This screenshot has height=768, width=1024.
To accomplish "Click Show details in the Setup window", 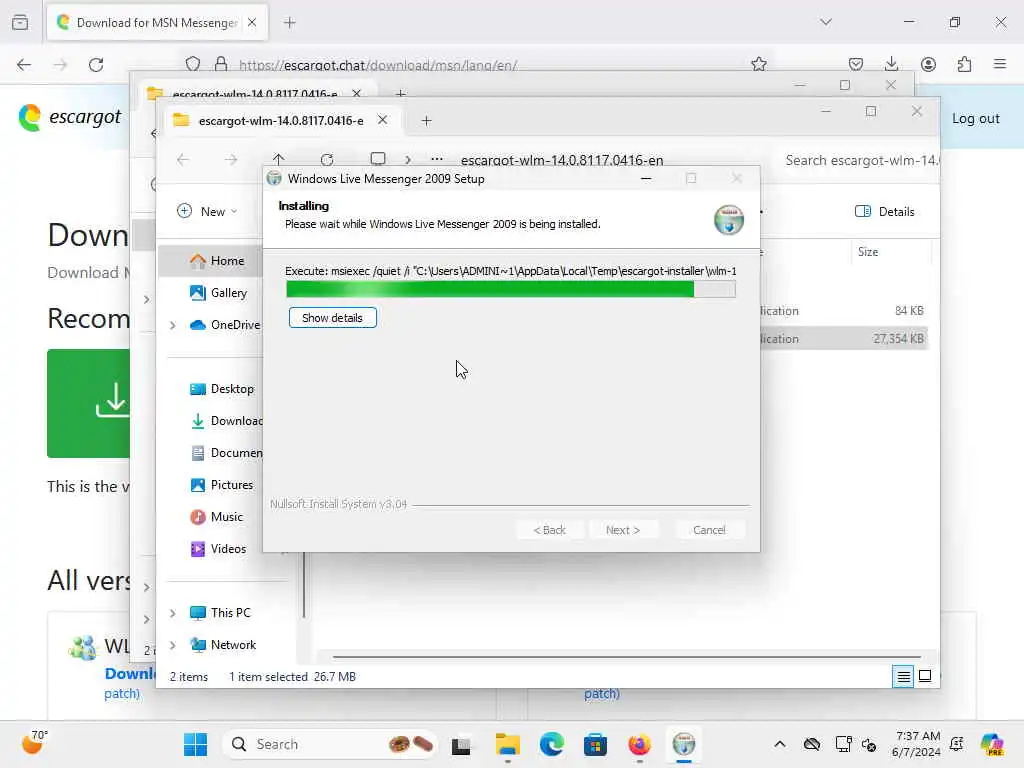I will pos(332,318).
